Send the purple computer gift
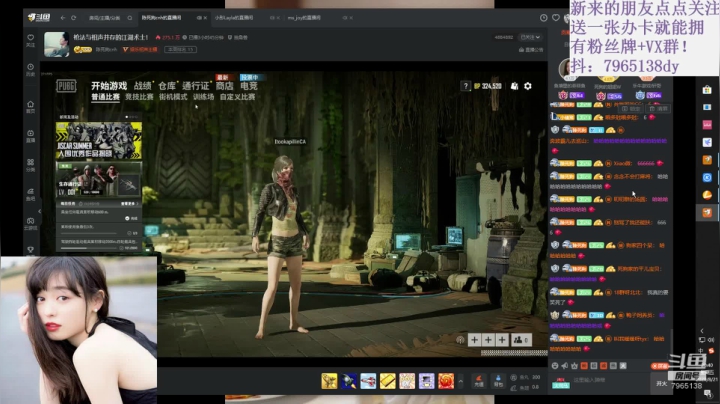This screenshot has height=404, width=720. click(427, 381)
